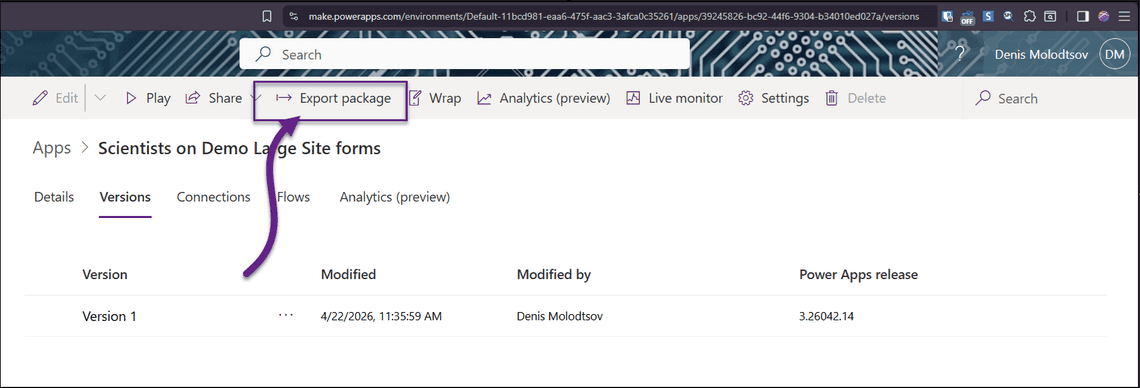Viewport: 1140px width, 388px height.
Task: Open the browser hamburger menu
Action: pos(1124,16)
